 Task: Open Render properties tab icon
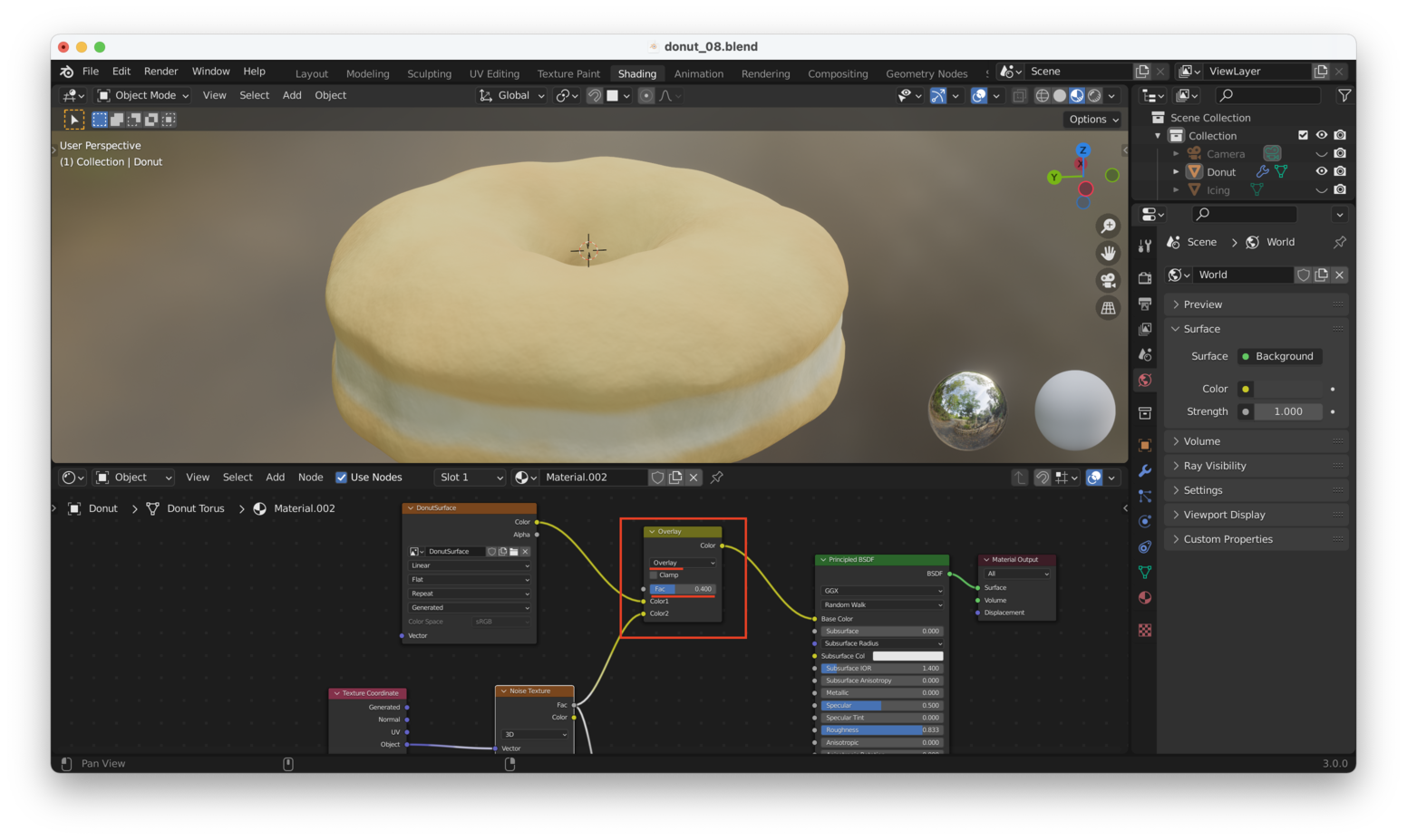point(1145,277)
